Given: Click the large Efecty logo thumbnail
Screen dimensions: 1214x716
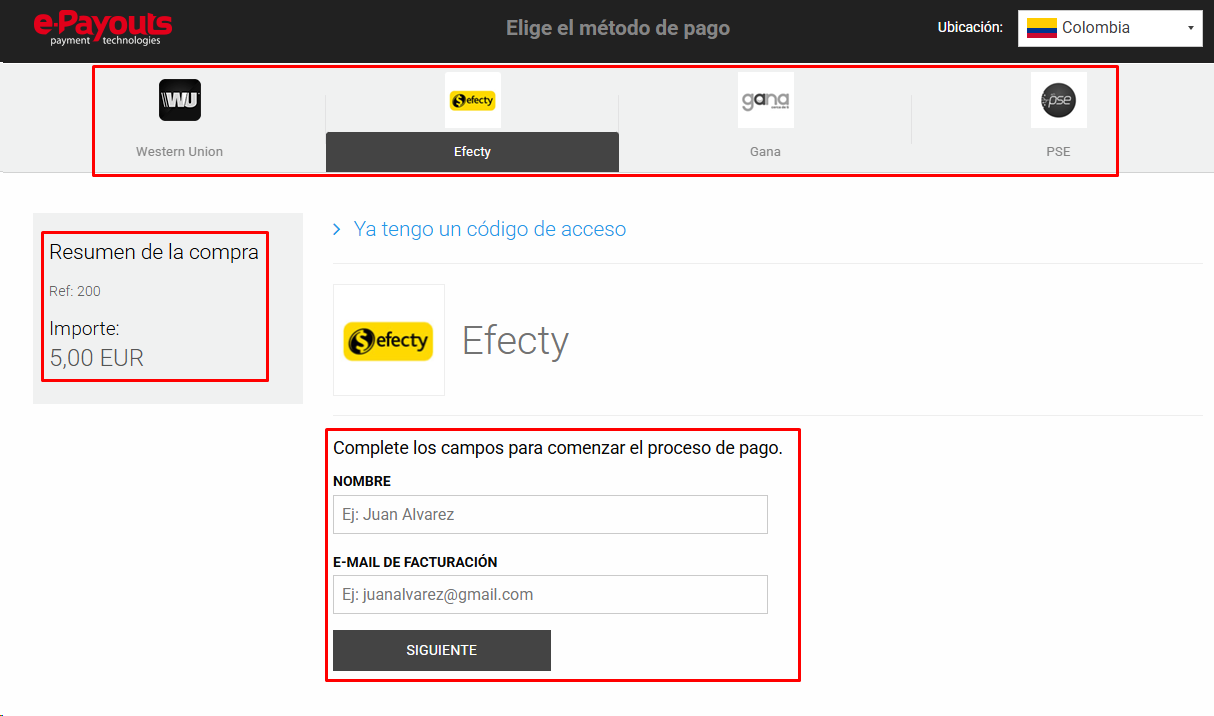Looking at the screenshot, I should tap(389, 340).
